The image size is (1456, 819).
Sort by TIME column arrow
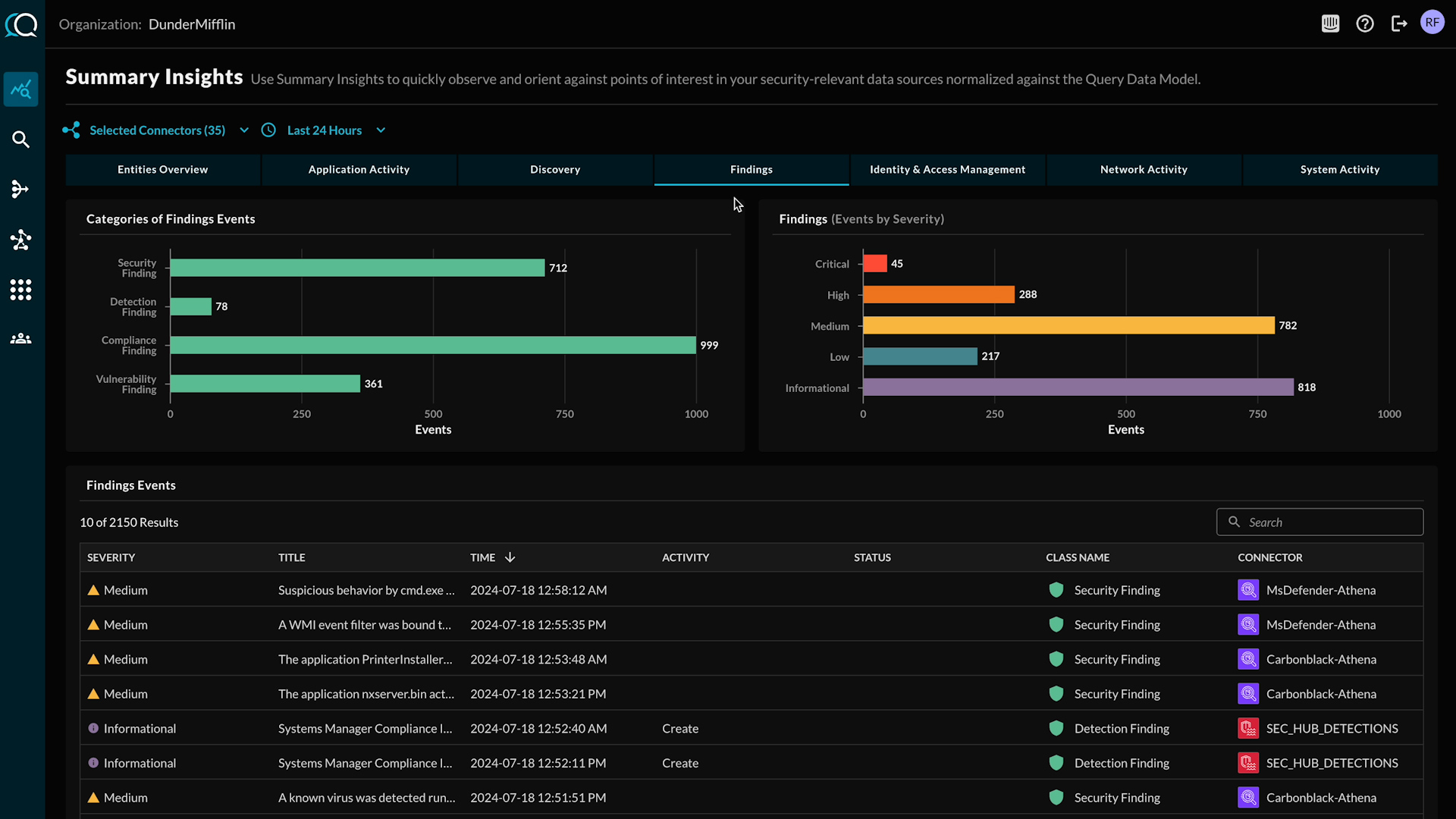point(510,557)
